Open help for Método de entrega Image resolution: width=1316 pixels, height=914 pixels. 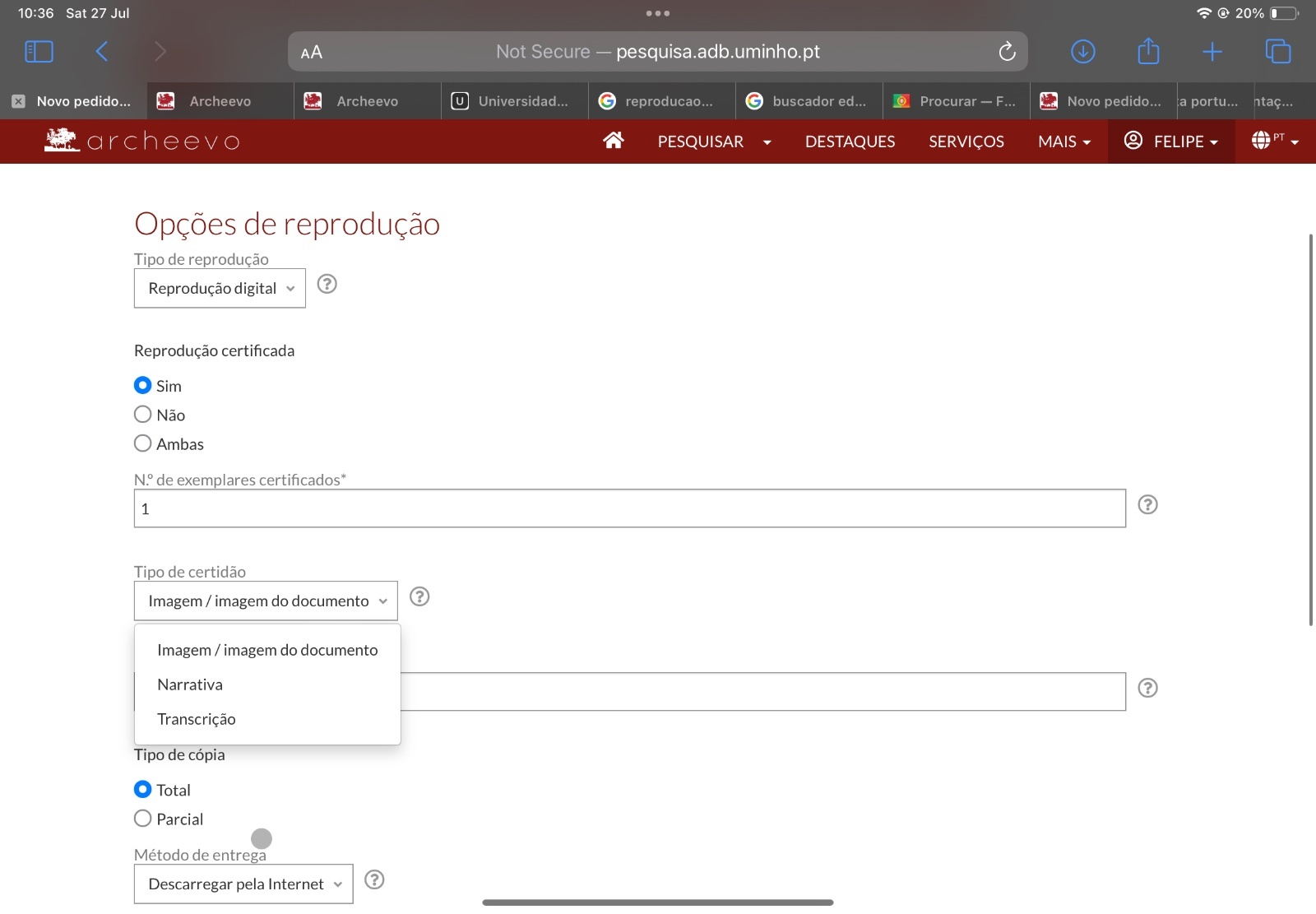click(374, 879)
